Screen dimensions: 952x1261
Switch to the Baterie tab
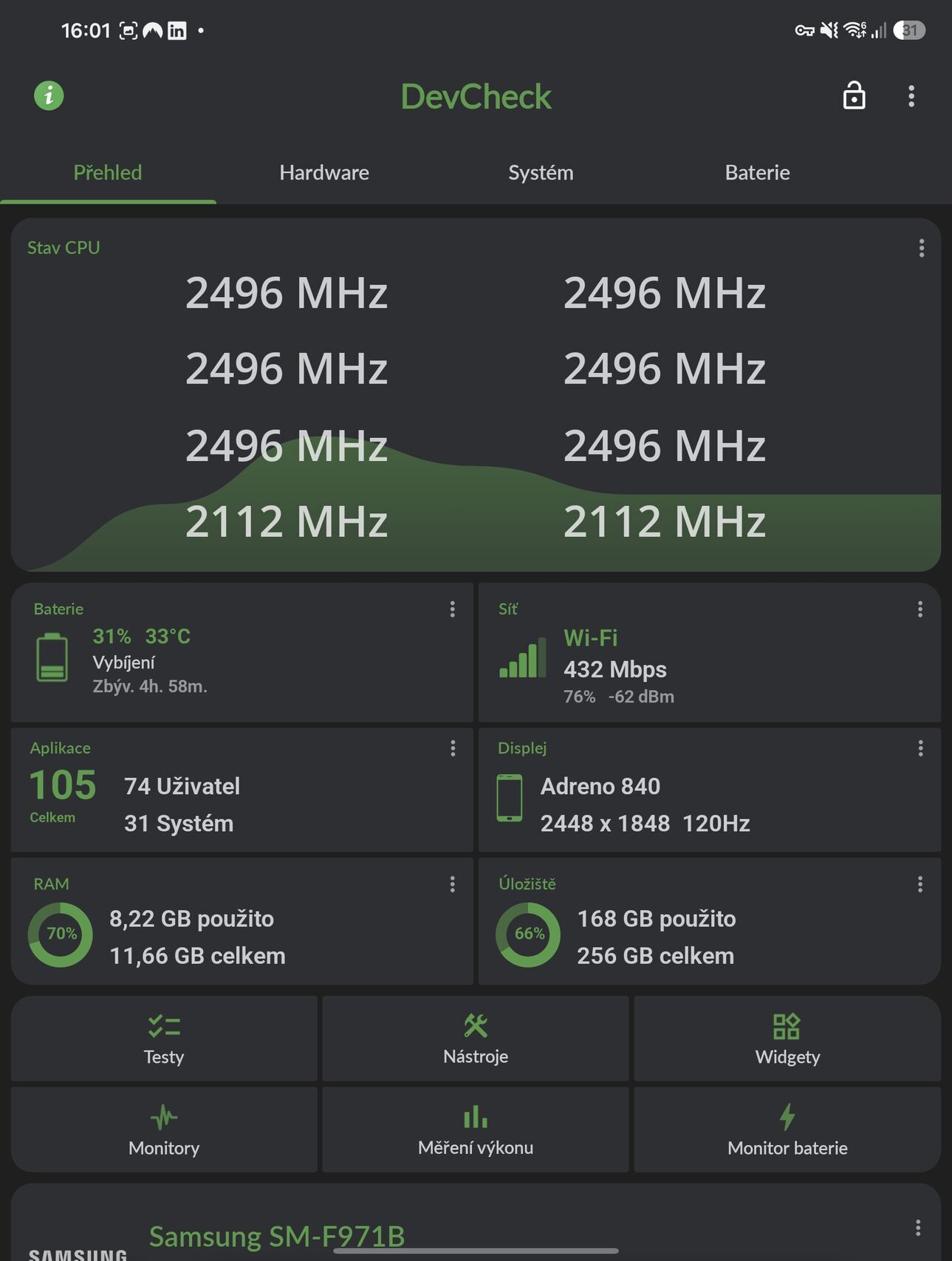point(757,172)
